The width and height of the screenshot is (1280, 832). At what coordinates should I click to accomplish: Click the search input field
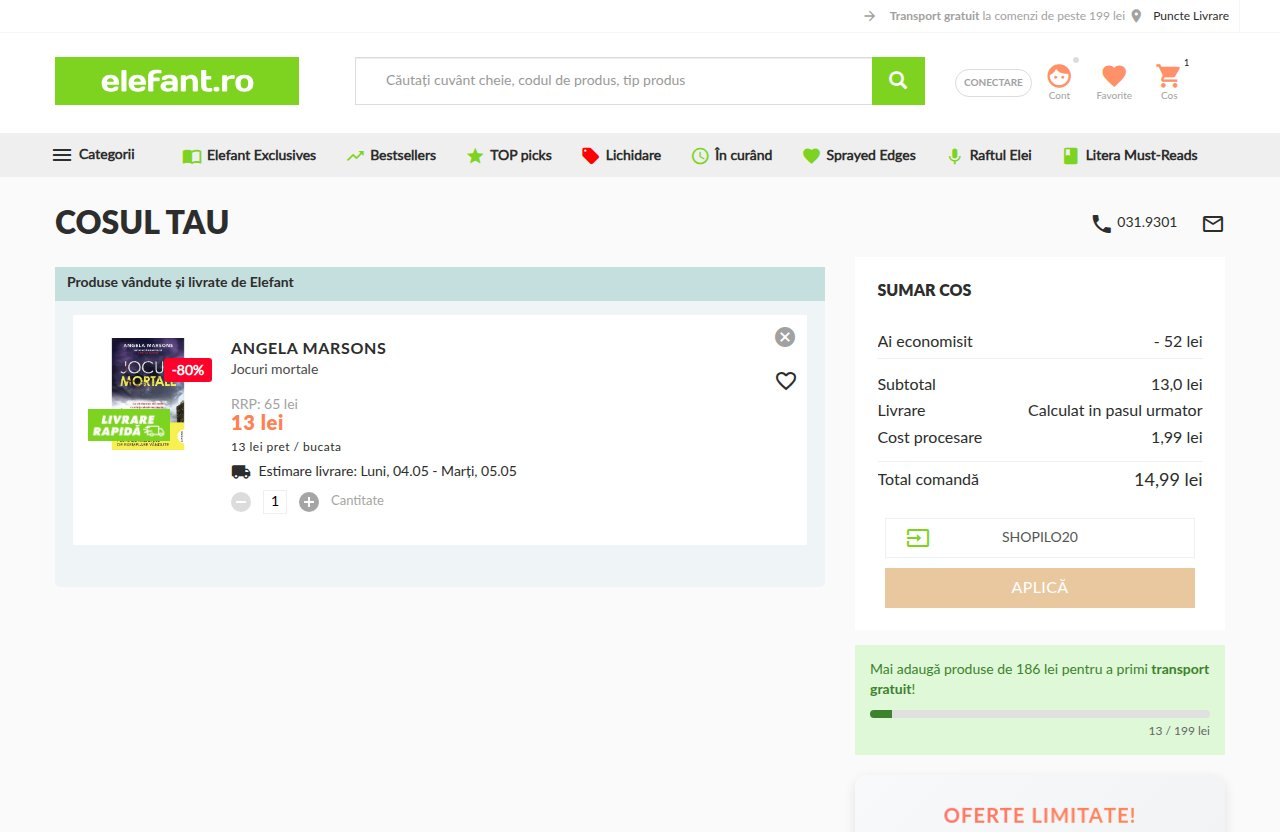click(613, 81)
